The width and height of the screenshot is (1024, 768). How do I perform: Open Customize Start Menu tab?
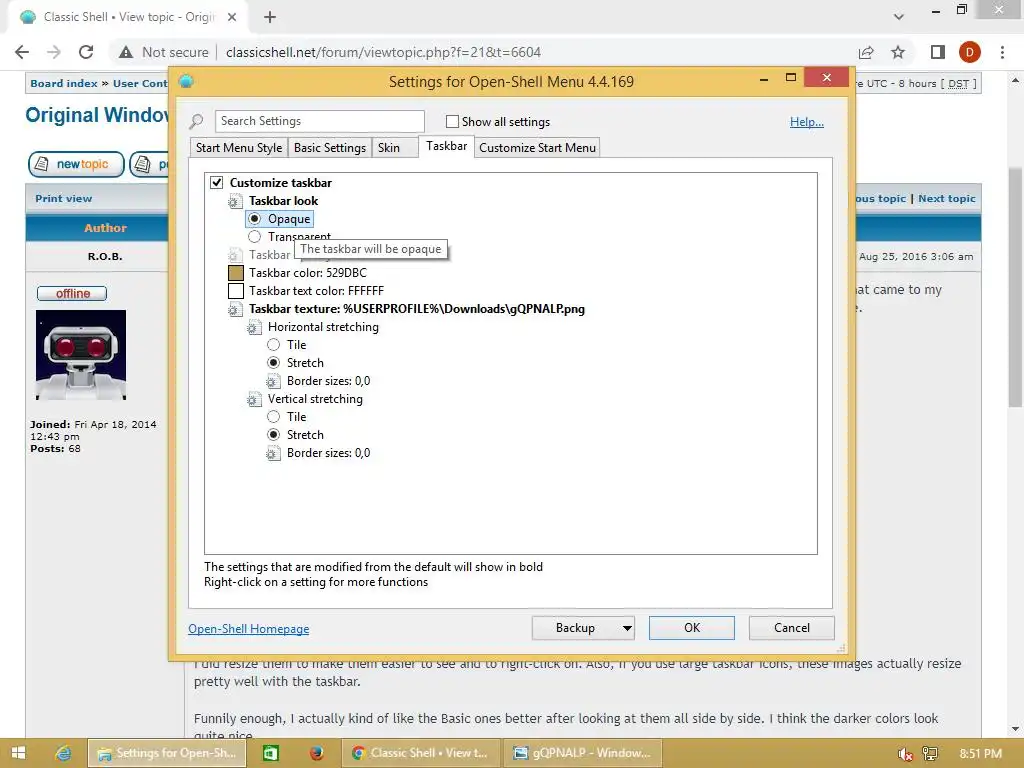[537, 148]
